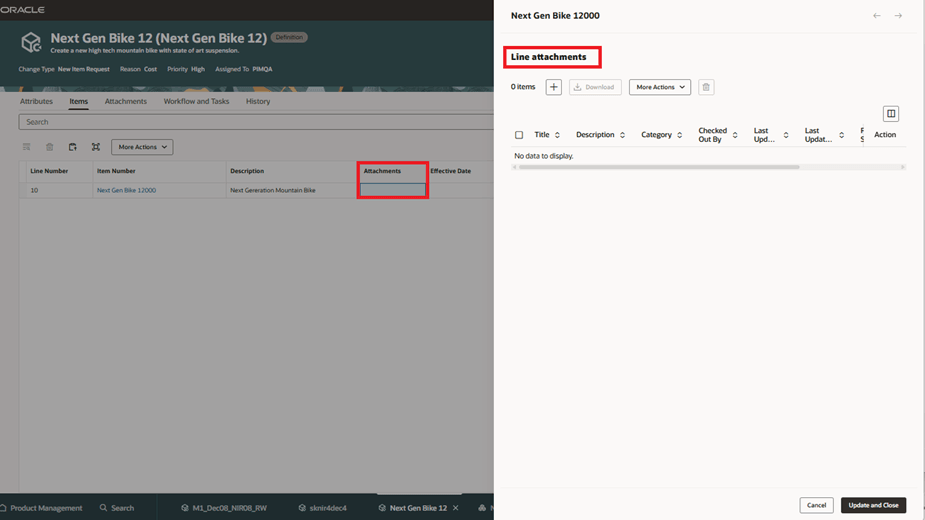This screenshot has width=925, height=520.
Task: Click the Search input field
Action: click(256, 122)
